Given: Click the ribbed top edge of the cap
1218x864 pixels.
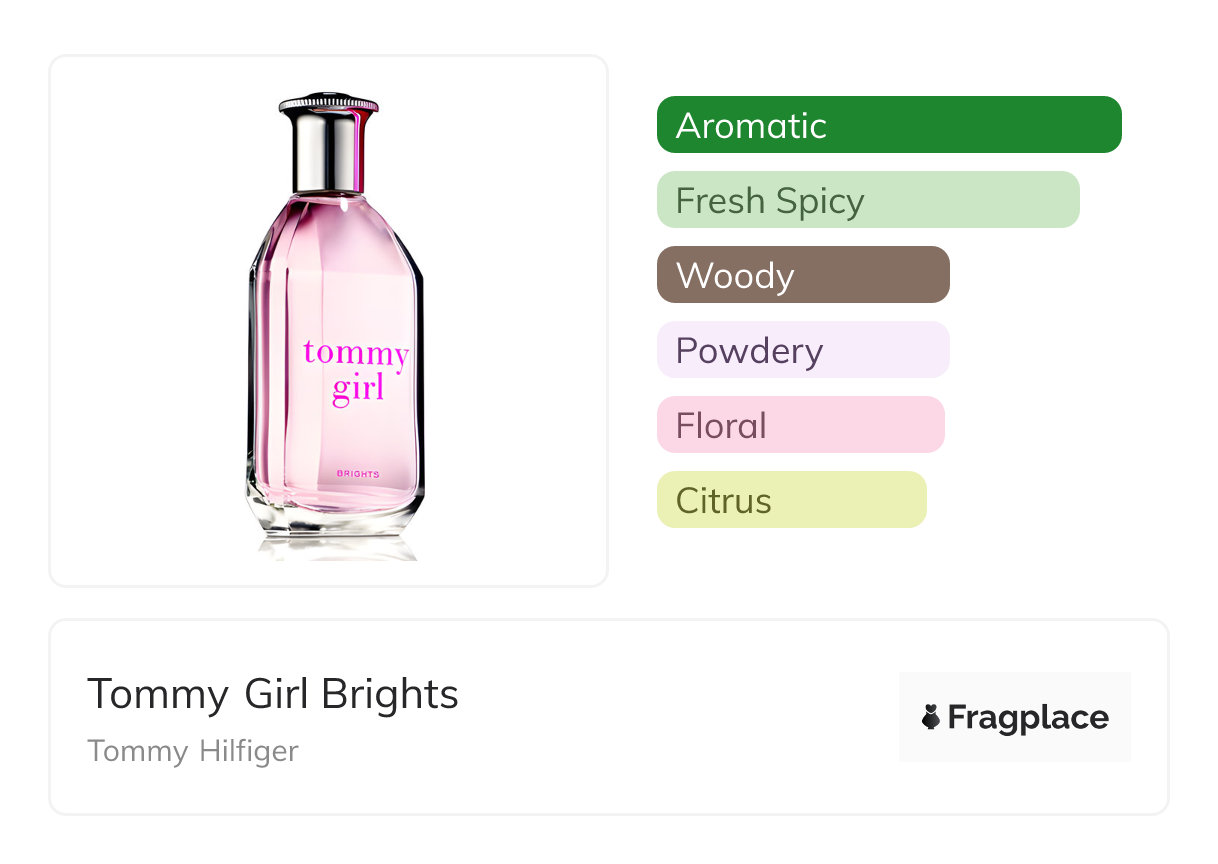Looking at the screenshot, I should click(329, 104).
